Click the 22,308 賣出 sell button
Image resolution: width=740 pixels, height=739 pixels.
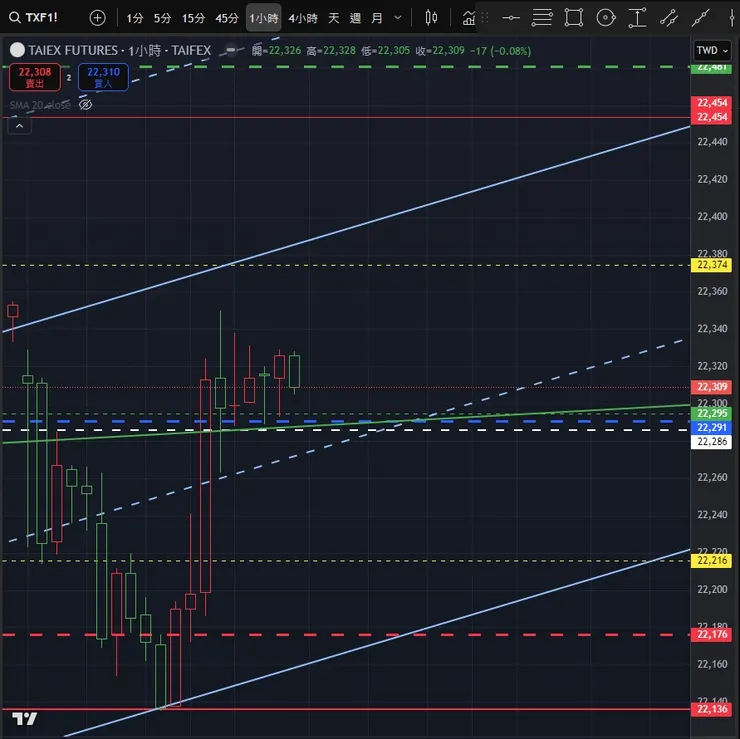click(35, 77)
